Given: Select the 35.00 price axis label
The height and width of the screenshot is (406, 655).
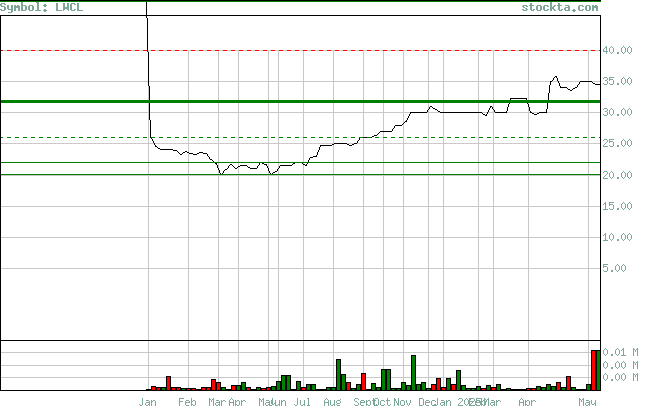Looking at the screenshot, I should click(x=617, y=81).
